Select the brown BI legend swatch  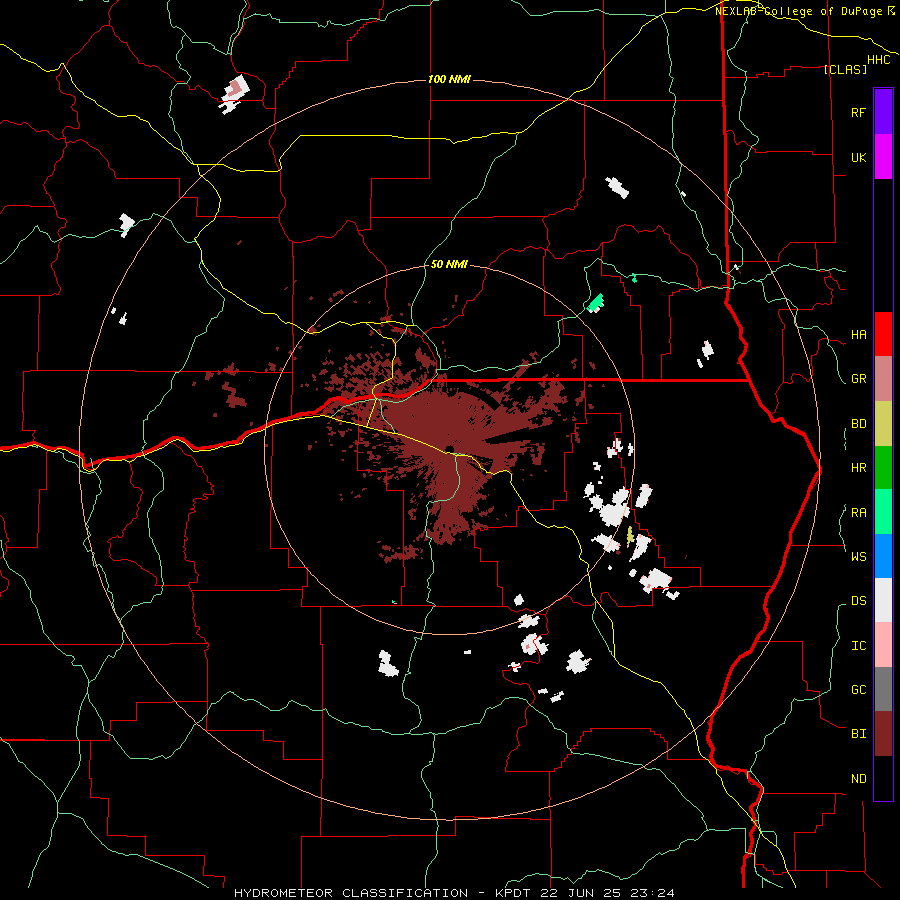(x=883, y=734)
